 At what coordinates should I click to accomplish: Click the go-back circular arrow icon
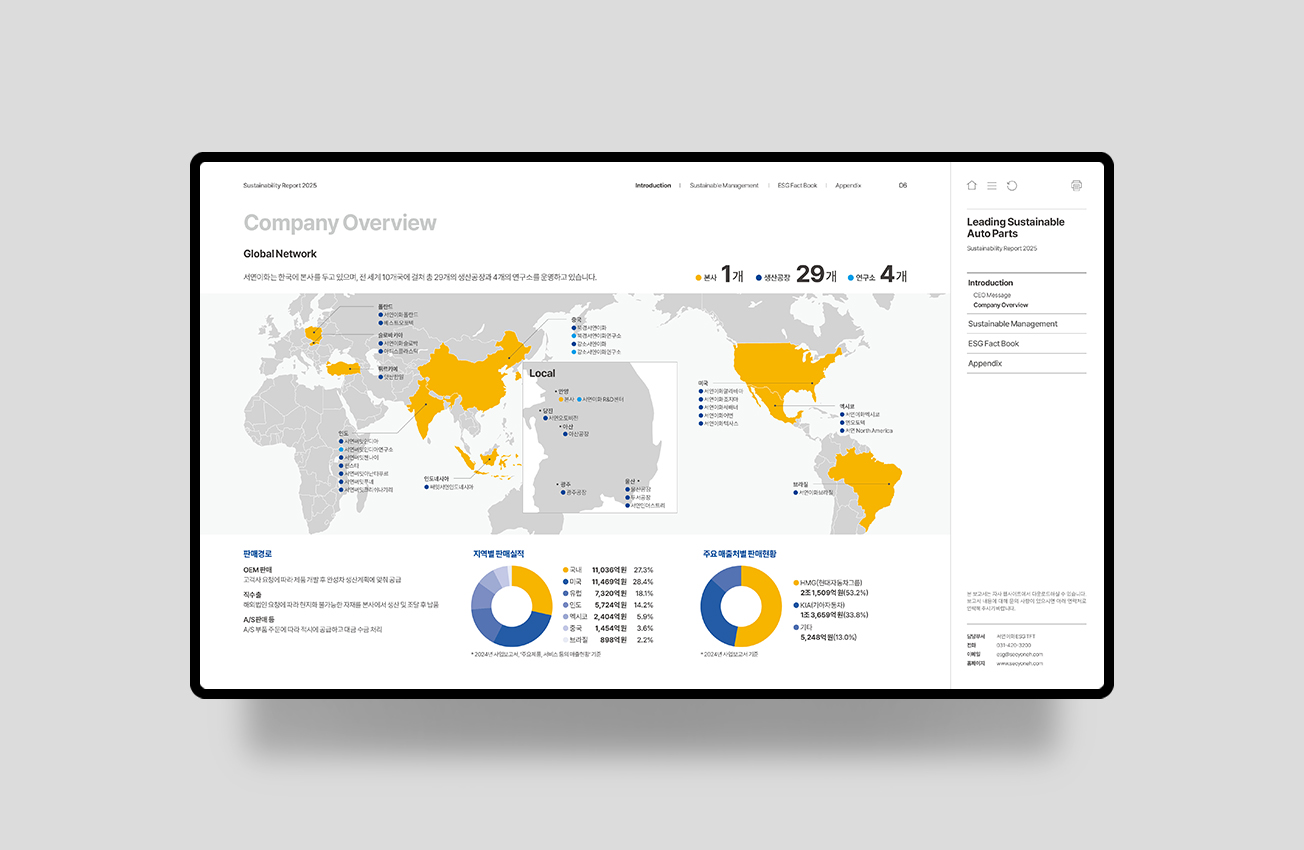click(x=1012, y=185)
